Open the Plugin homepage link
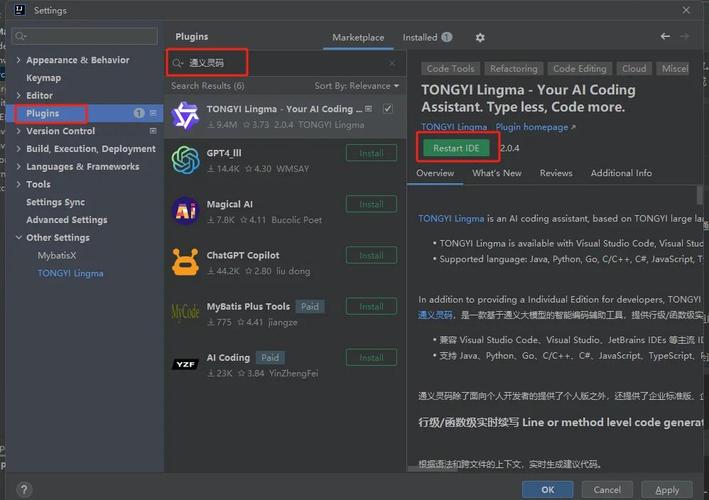 [535, 127]
